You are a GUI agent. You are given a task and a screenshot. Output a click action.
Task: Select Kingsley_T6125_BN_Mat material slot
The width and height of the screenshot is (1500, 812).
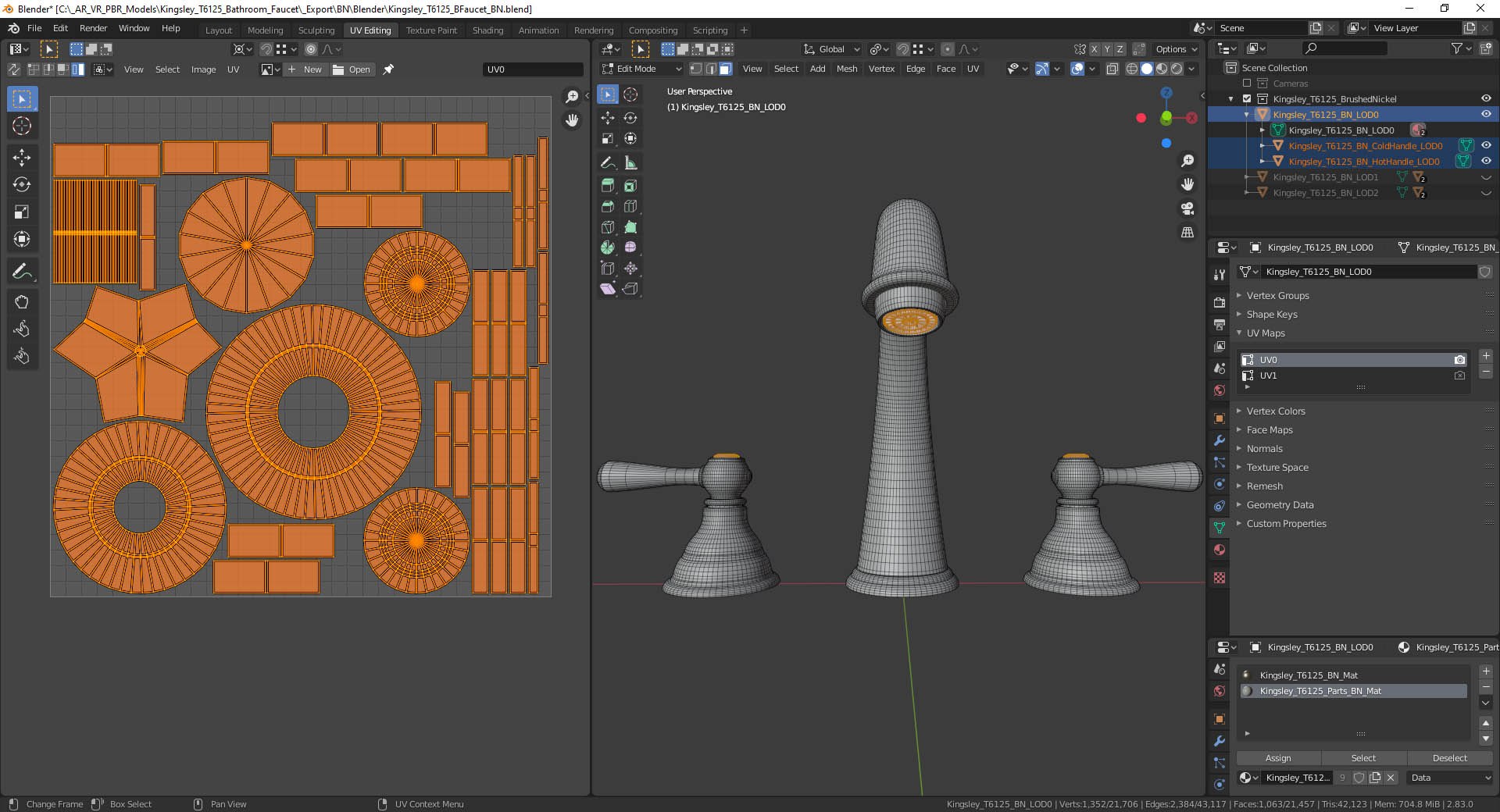point(1309,675)
